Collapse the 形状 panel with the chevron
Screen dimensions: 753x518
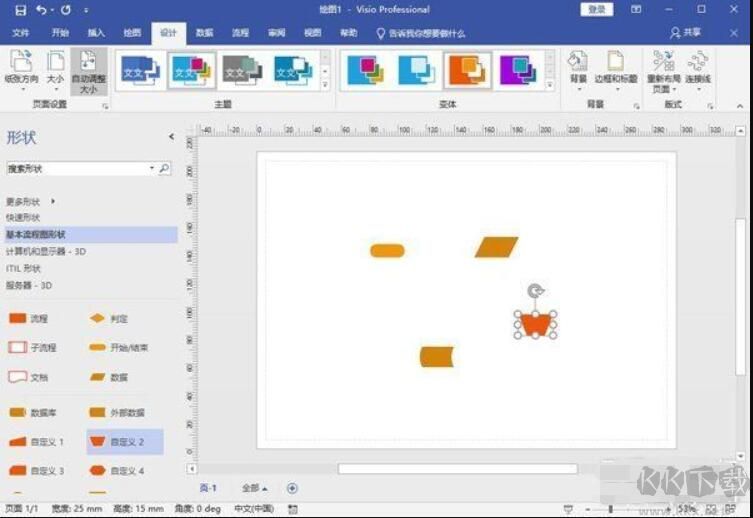[x=171, y=137]
